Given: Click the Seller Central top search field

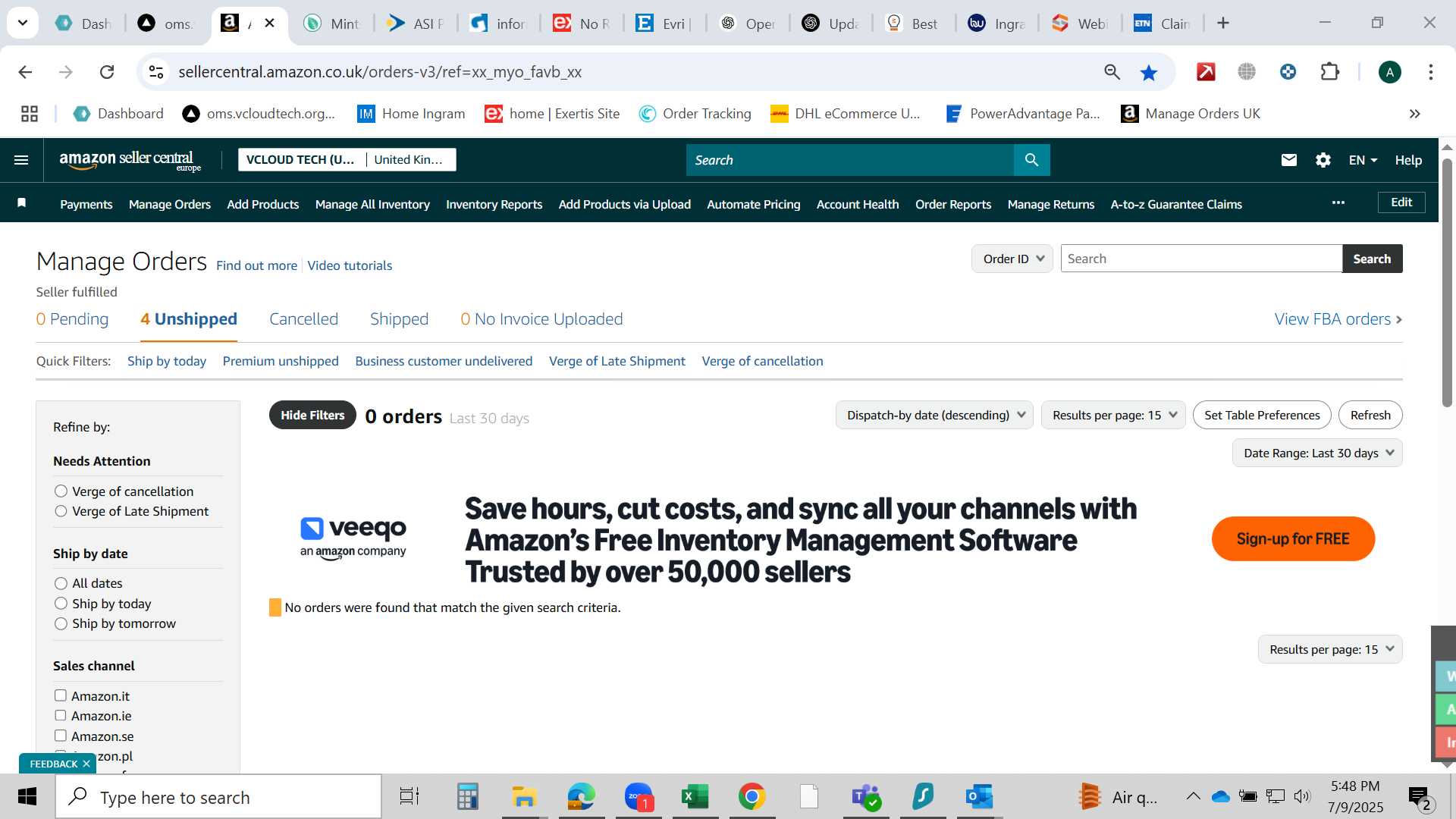Looking at the screenshot, I should click(849, 160).
